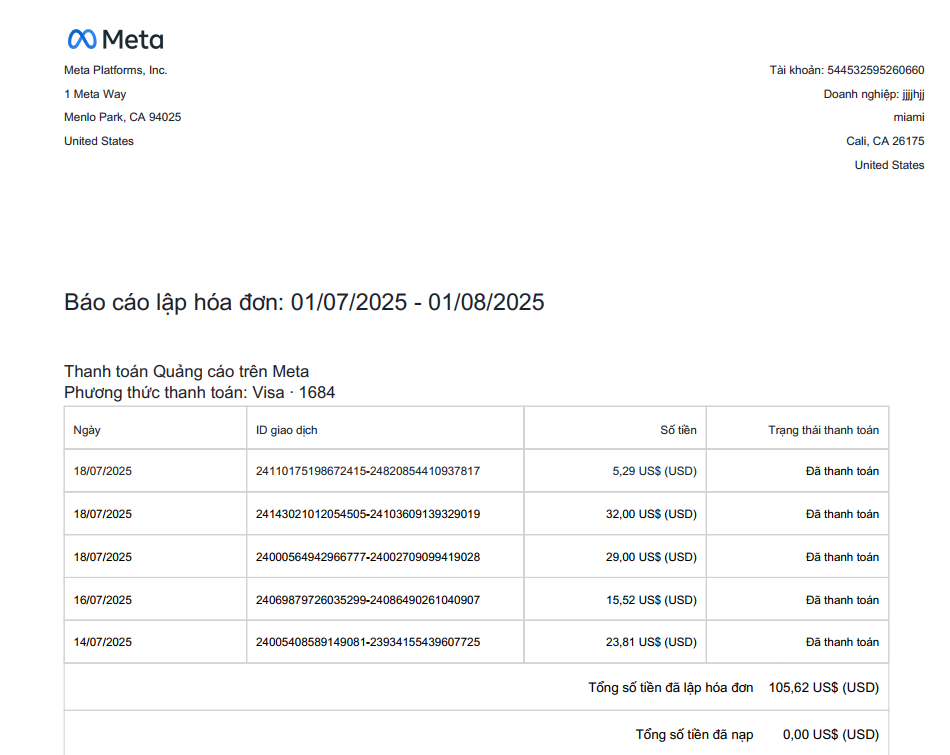Click transaction ID 24143021012054505-24103609139329019
This screenshot has width=950, height=755.
(x=368, y=514)
